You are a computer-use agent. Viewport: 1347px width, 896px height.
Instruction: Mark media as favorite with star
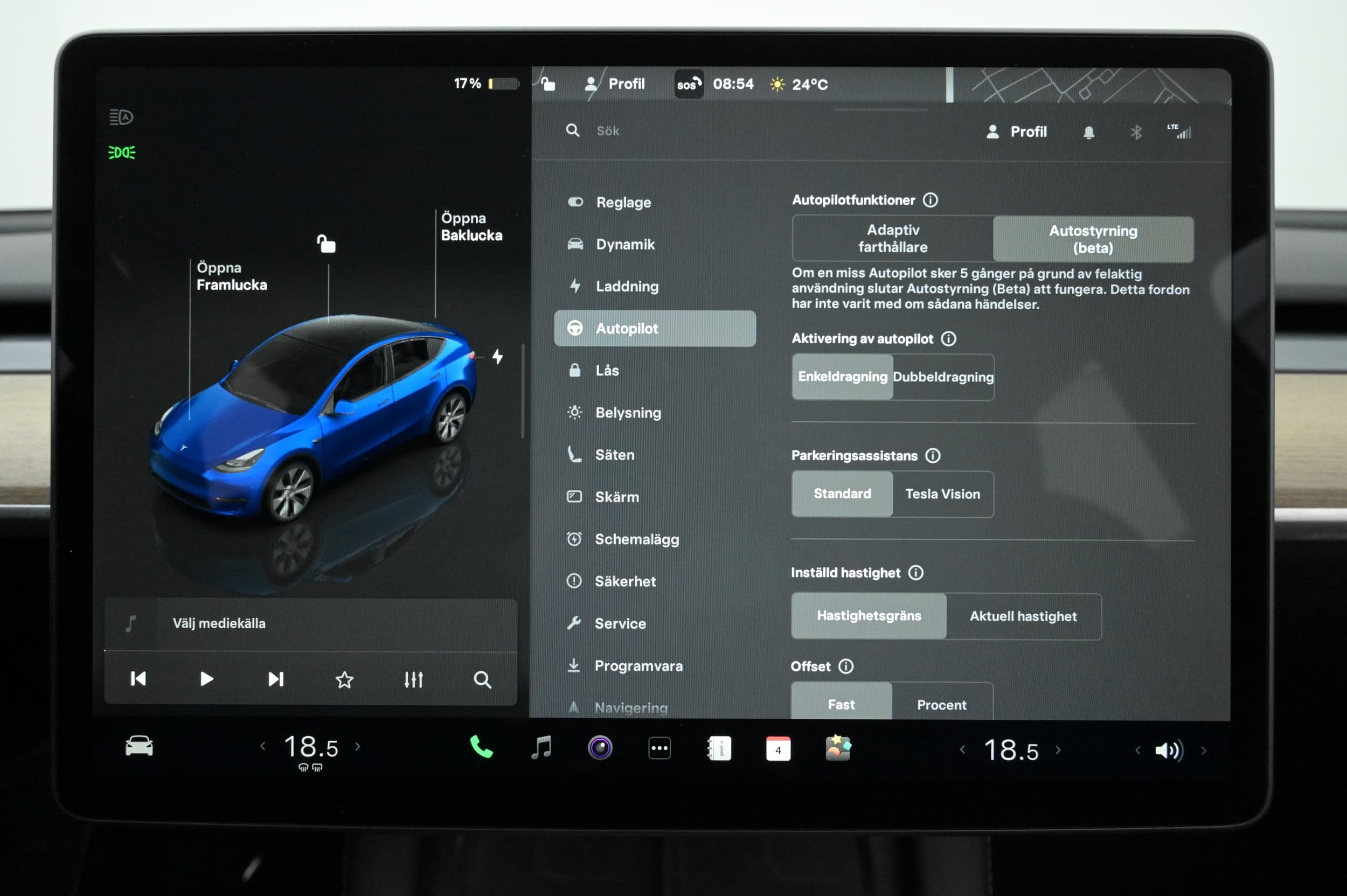(344, 679)
